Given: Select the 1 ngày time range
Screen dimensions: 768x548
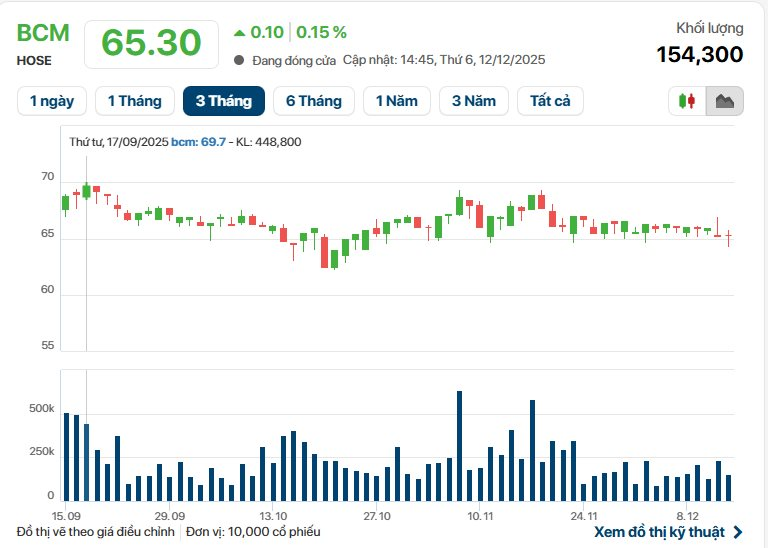Looking at the screenshot, I should [52, 101].
